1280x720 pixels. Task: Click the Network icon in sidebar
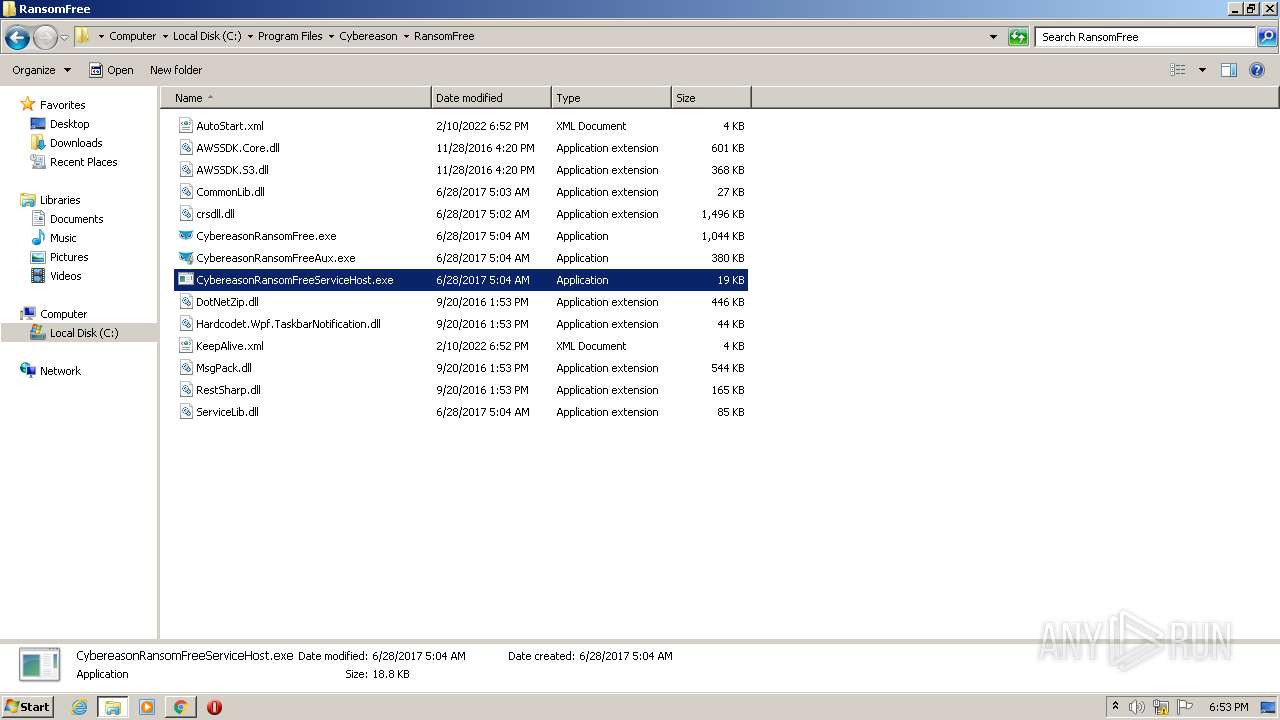tap(28, 370)
